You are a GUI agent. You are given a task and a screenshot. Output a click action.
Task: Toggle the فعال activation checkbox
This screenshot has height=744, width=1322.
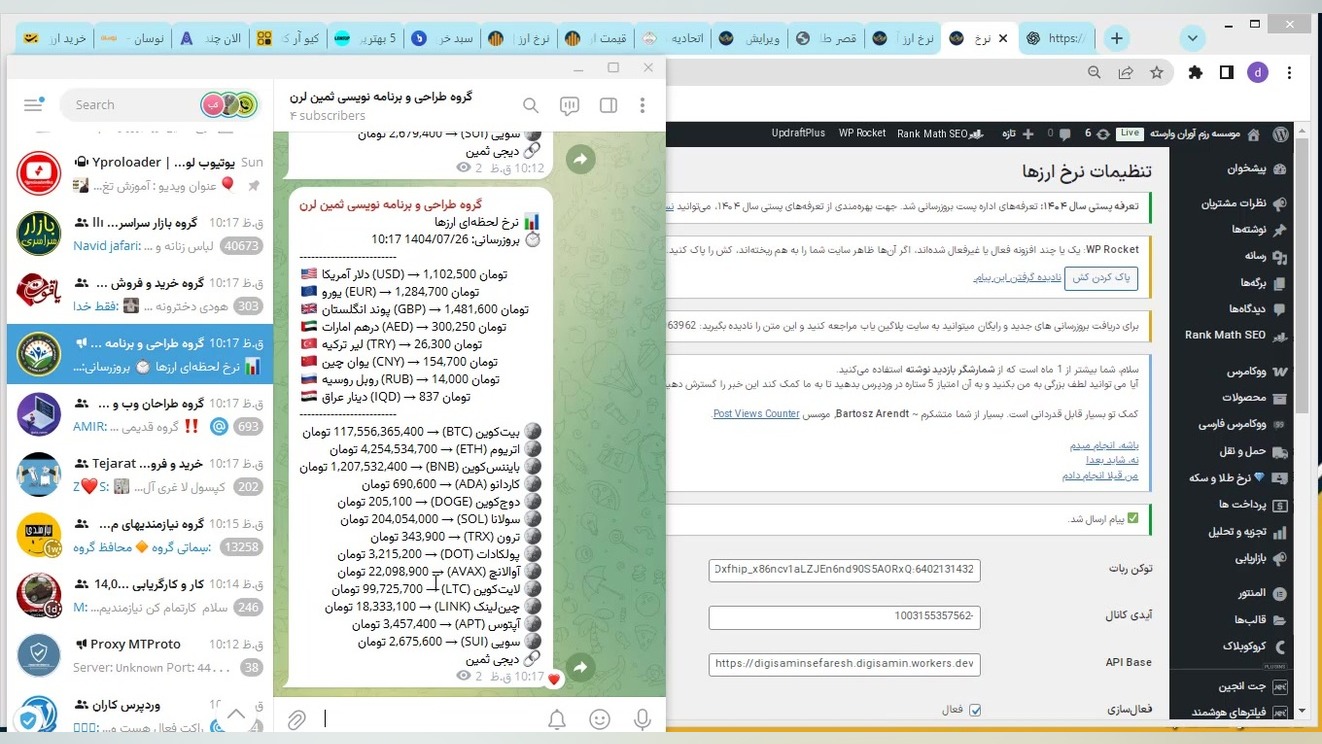(x=975, y=710)
